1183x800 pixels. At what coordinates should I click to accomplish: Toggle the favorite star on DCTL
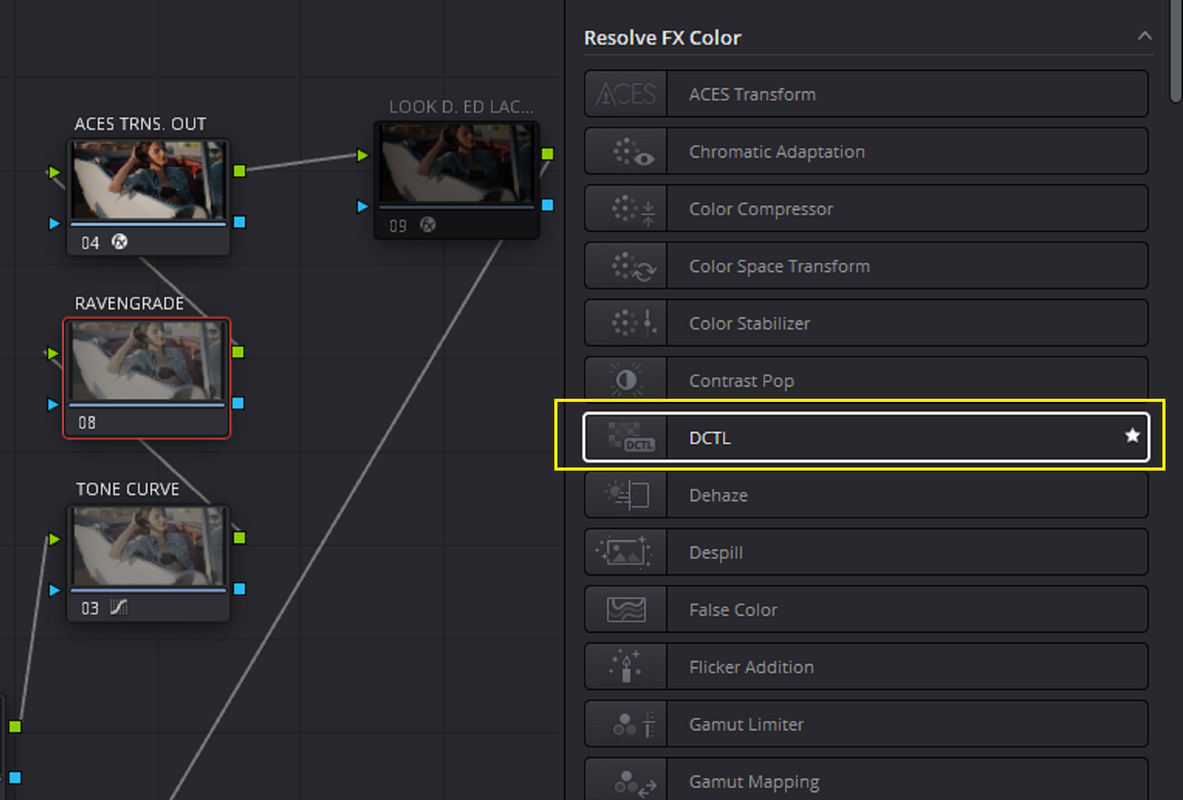pos(1132,435)
